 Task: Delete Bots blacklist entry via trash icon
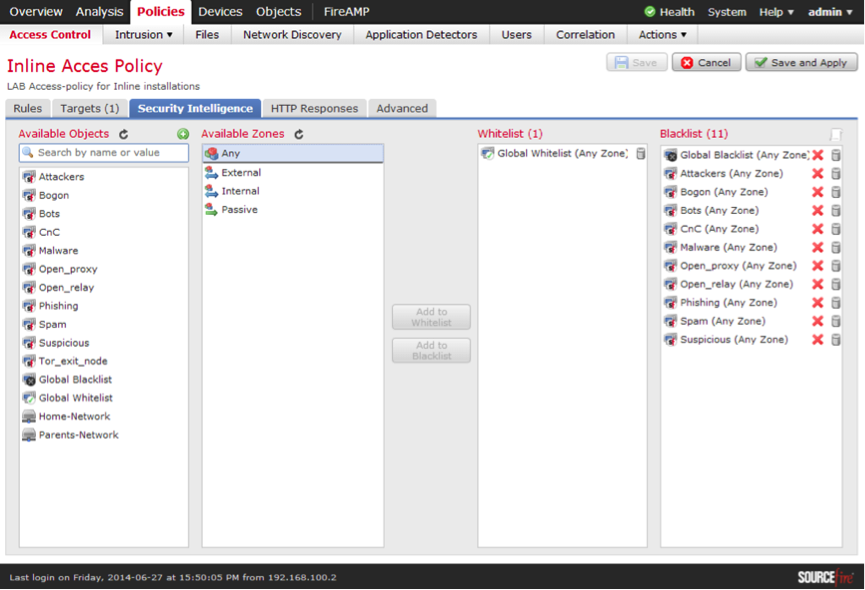click(836, 211)
